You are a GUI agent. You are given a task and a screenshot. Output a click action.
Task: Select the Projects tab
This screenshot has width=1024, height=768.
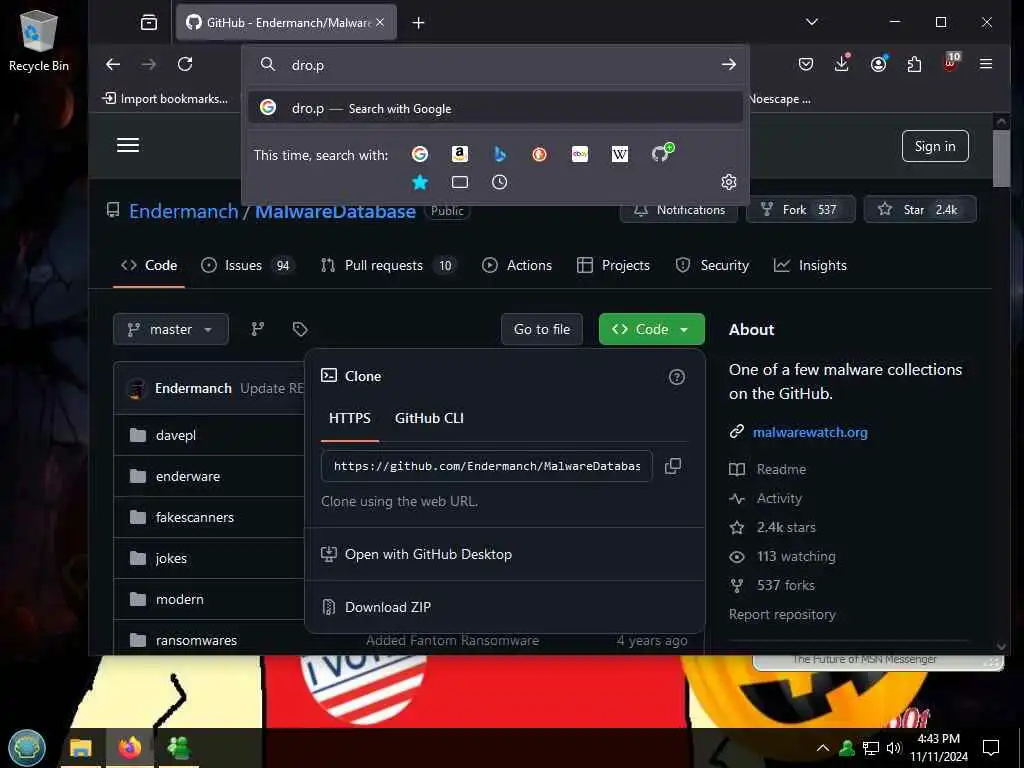(x=614, y=265)
